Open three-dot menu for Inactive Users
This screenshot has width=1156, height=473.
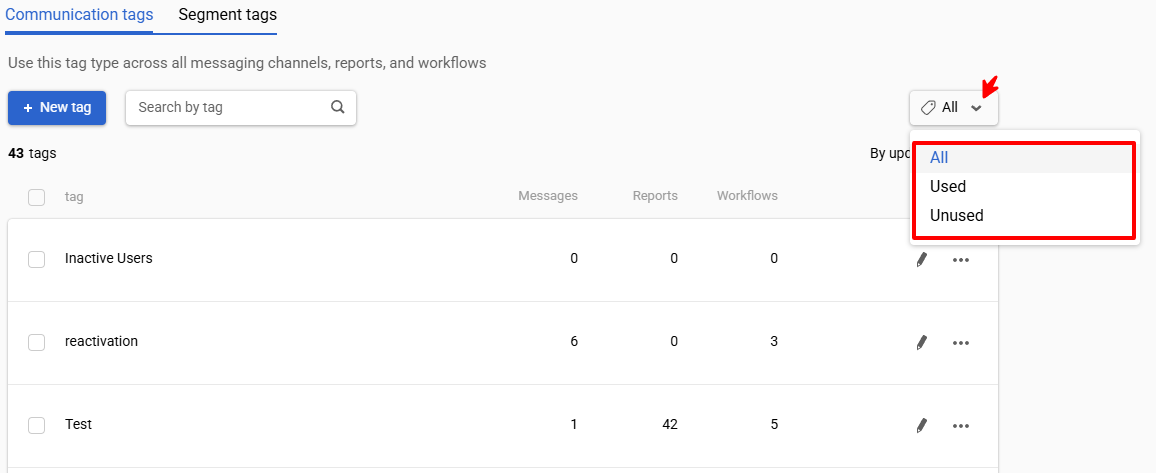(x=961, y=260)
